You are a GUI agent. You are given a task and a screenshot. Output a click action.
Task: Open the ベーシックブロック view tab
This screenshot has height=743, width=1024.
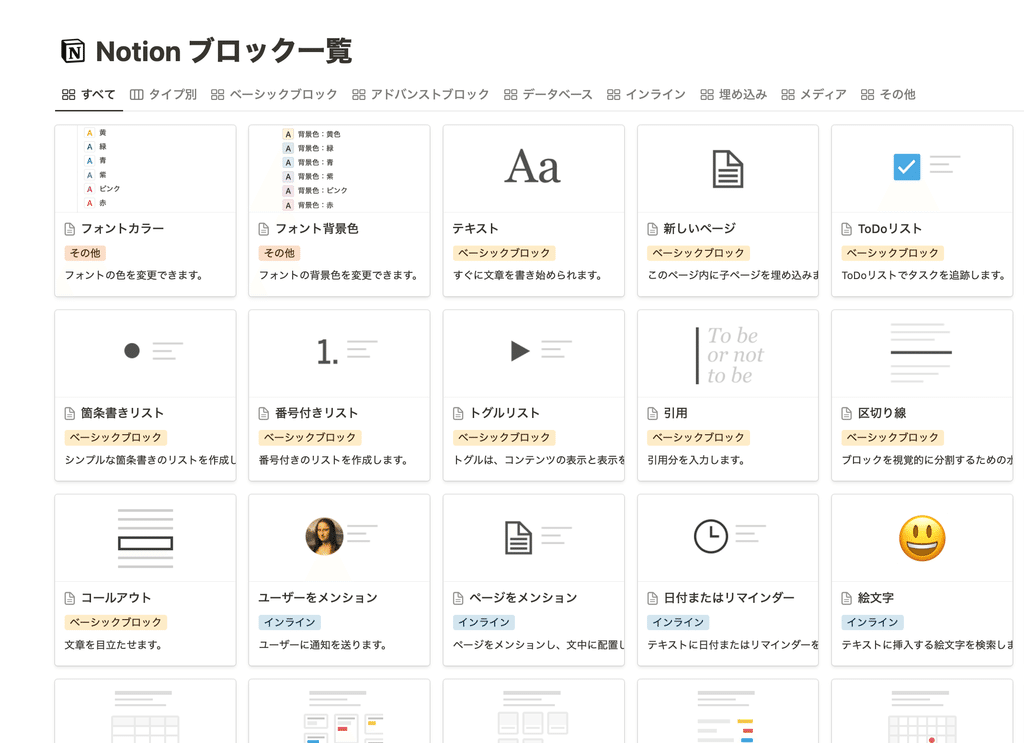point(274,95)
